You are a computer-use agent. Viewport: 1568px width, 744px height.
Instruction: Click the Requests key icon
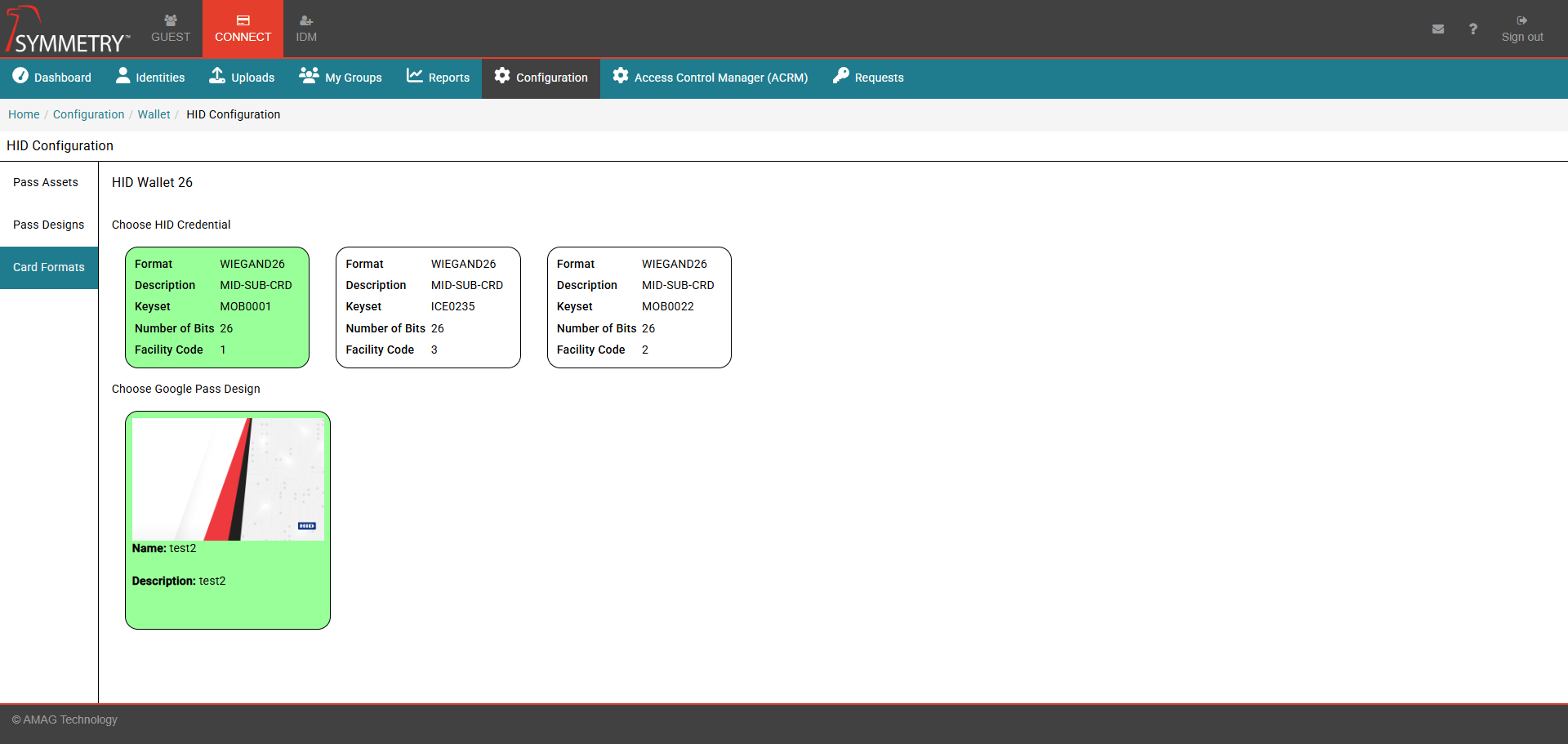(x=841, y=75)
